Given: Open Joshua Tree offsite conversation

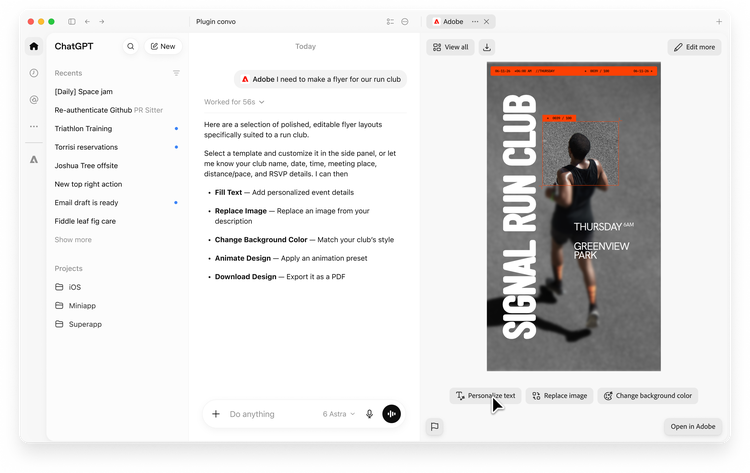Looking at the screenshot, I should pyautogui.click(x=86, y=165).
